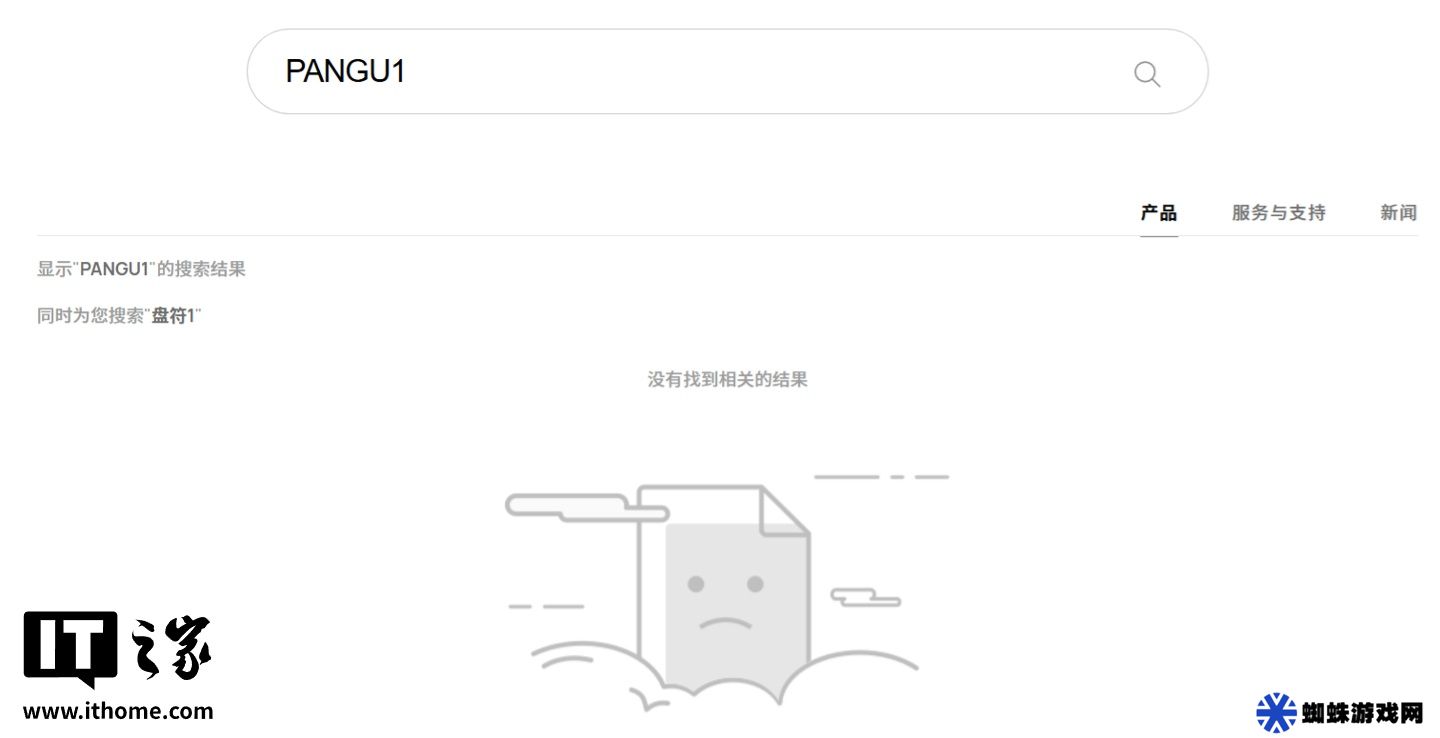Click the bold PANGU1 in results heading
The width and height of the screenshot is (1440, 738).
click(115, 269)
